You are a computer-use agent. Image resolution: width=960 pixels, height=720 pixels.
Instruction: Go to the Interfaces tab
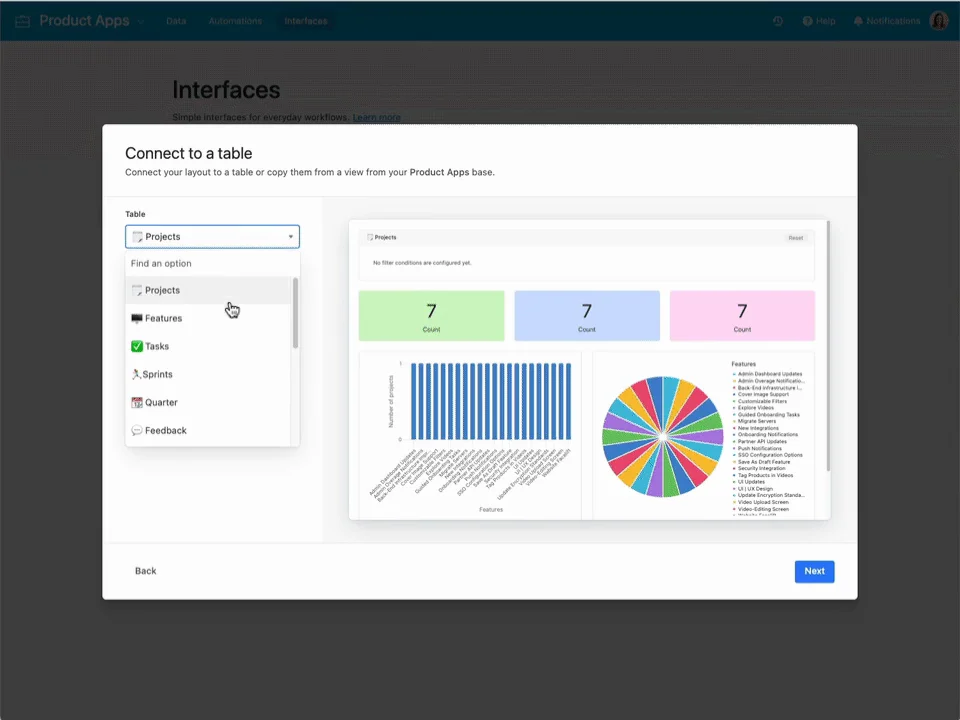[x=305, y=21]
